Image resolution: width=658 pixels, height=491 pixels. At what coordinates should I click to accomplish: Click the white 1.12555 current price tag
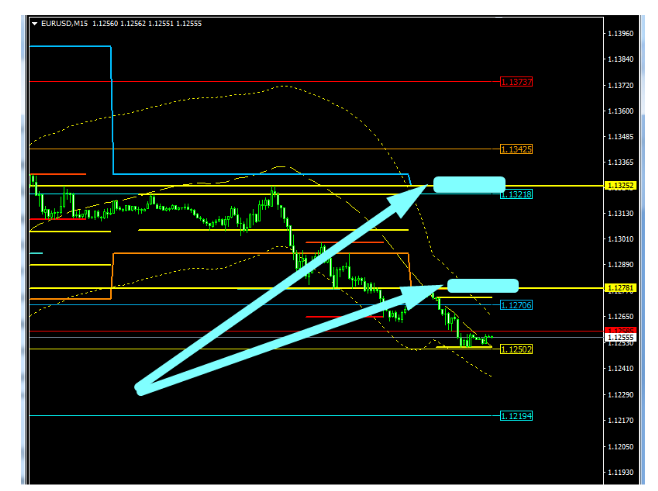click(620, 338)
